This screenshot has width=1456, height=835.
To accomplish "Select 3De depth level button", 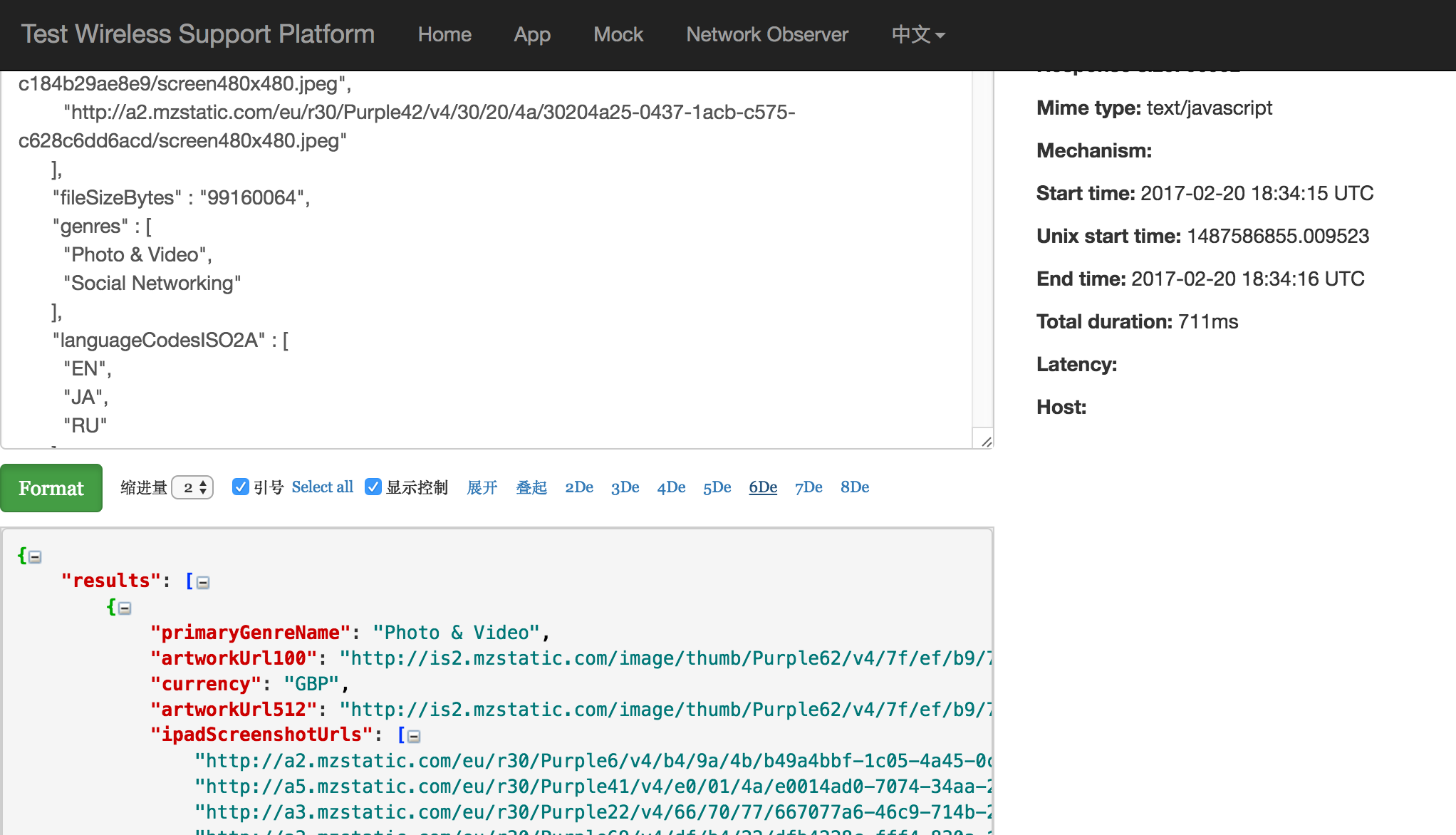I will [x=625, y=487].
